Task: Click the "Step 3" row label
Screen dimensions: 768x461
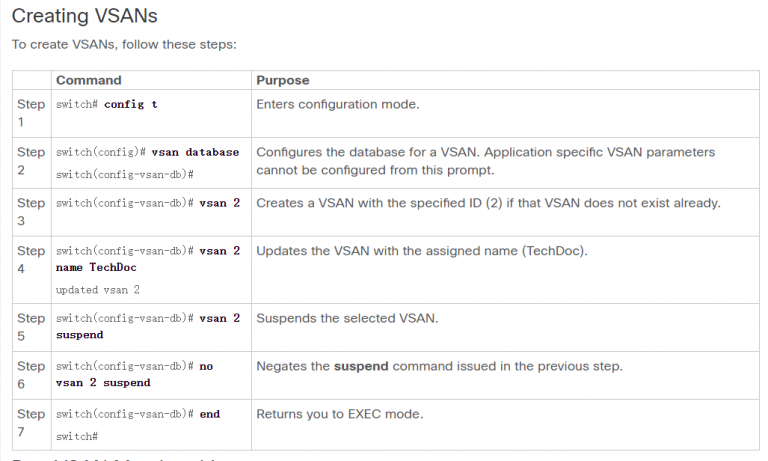Action: [x=31, y=211]
